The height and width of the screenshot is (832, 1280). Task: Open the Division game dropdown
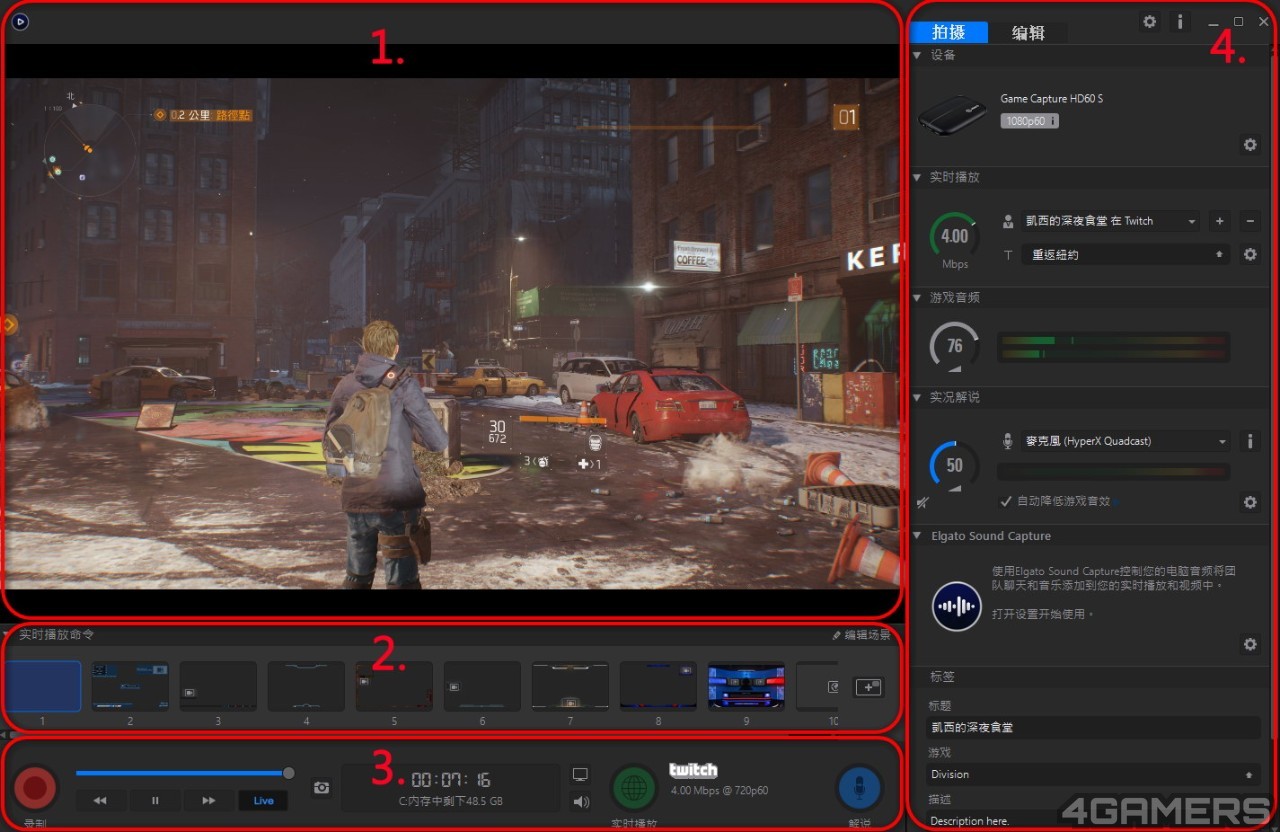pos(1092,774)
